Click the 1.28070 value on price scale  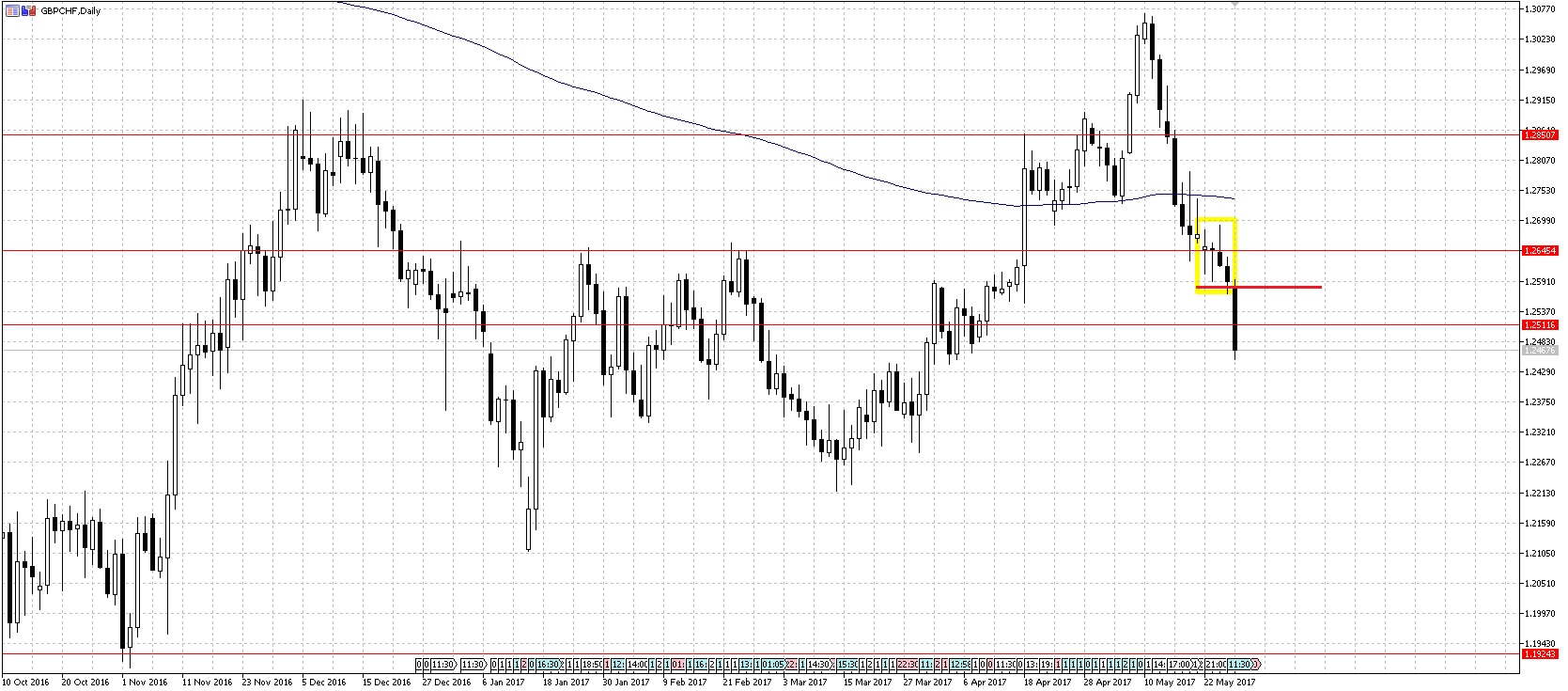tap(1541, 160)
